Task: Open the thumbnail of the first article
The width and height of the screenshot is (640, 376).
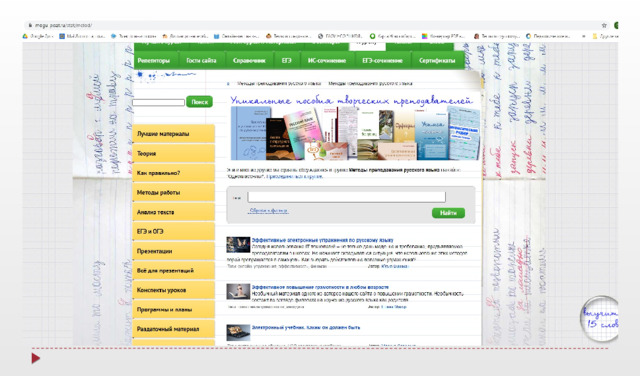Action: (x=238, y=245)
